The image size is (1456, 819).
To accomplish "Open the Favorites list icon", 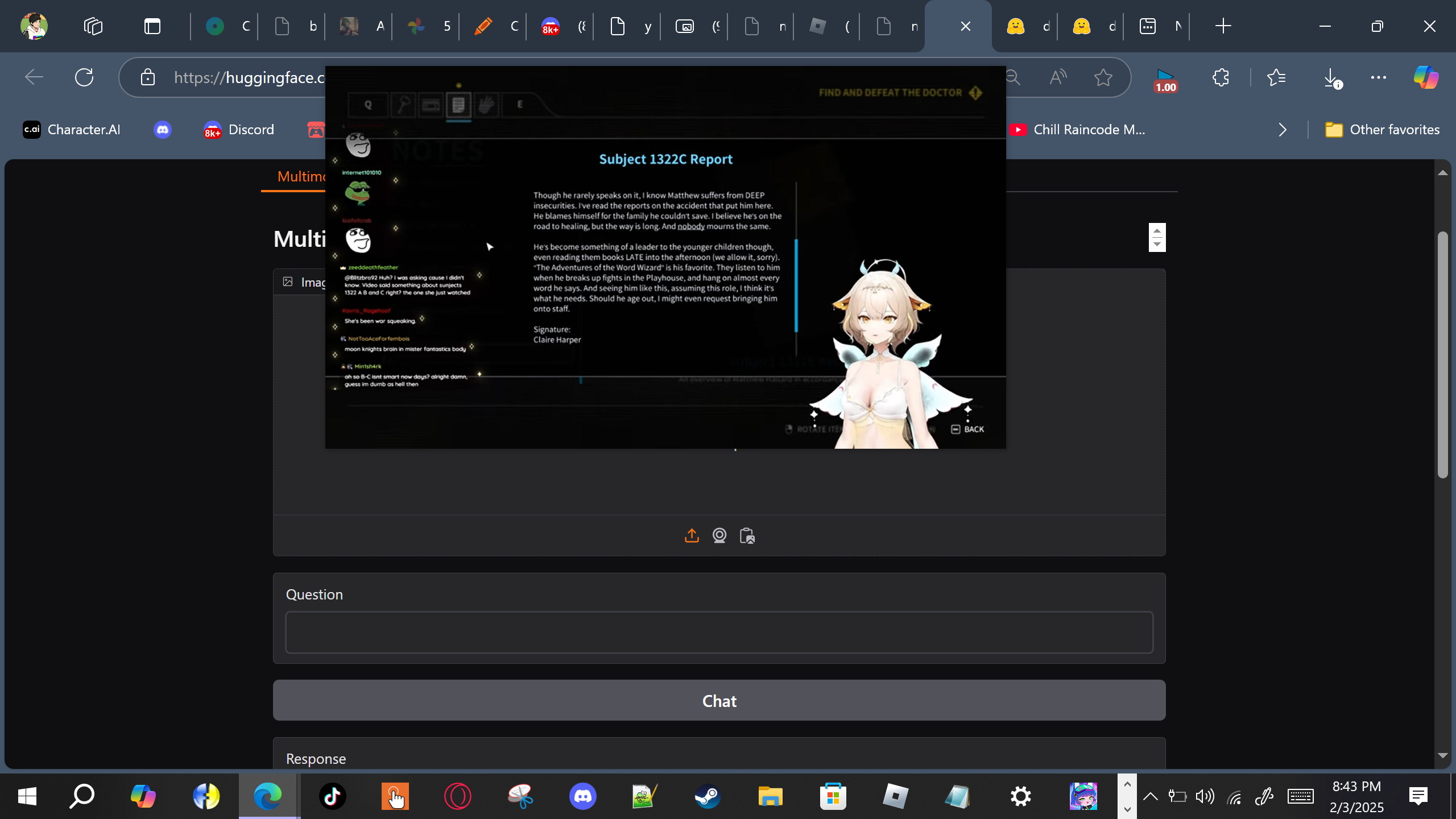I will 1276,77.
